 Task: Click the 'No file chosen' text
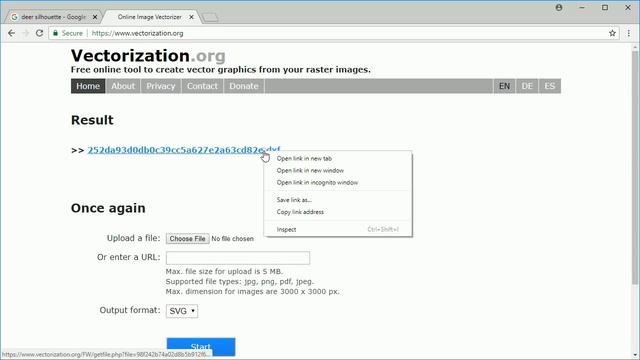(x=233, y=239)
